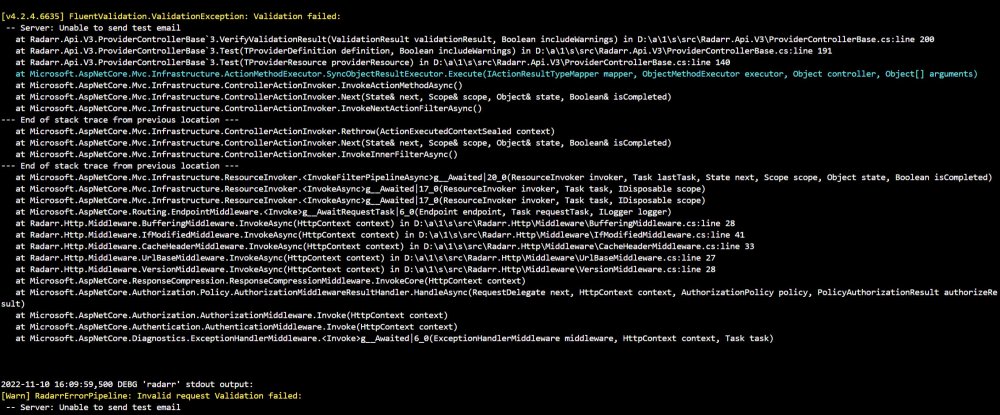The width and height of the screenshot is (1000, 415).
Task: Click the FluentValidation.ValidationException header line
Action: [x=171, y=16]
